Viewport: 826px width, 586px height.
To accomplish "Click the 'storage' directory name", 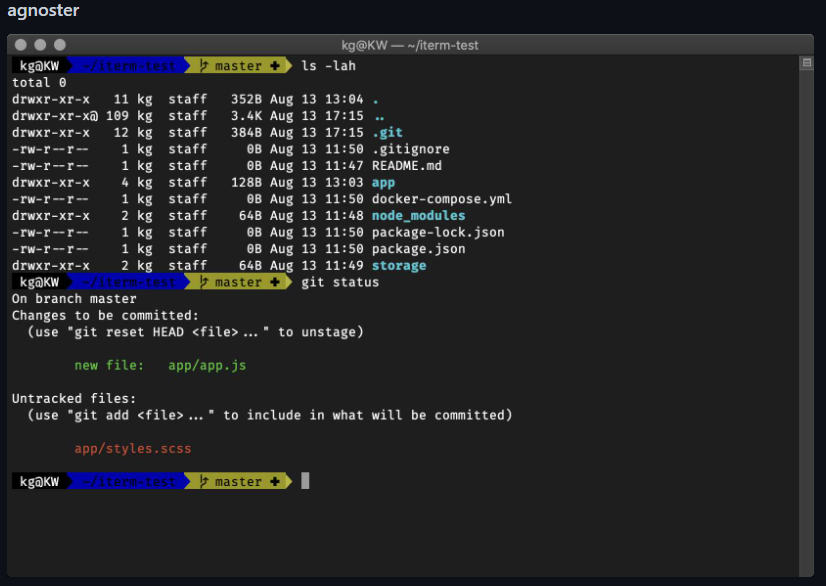I will (x=399, y=266).
